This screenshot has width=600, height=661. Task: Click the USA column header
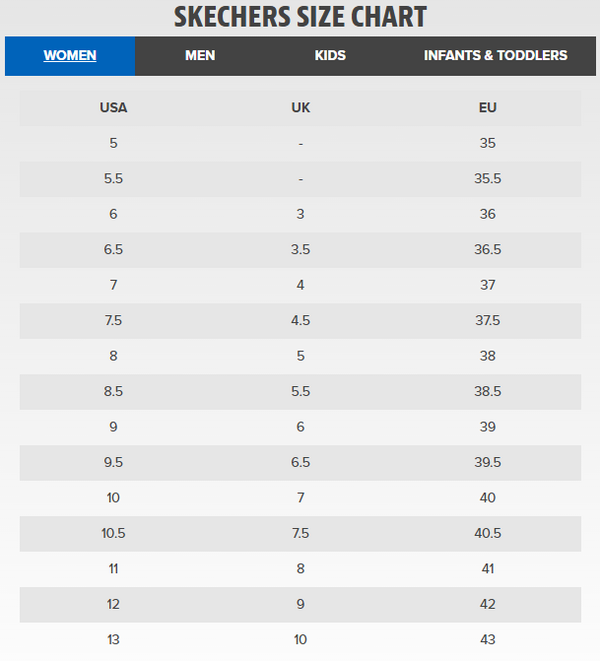(x=114, y=108)
